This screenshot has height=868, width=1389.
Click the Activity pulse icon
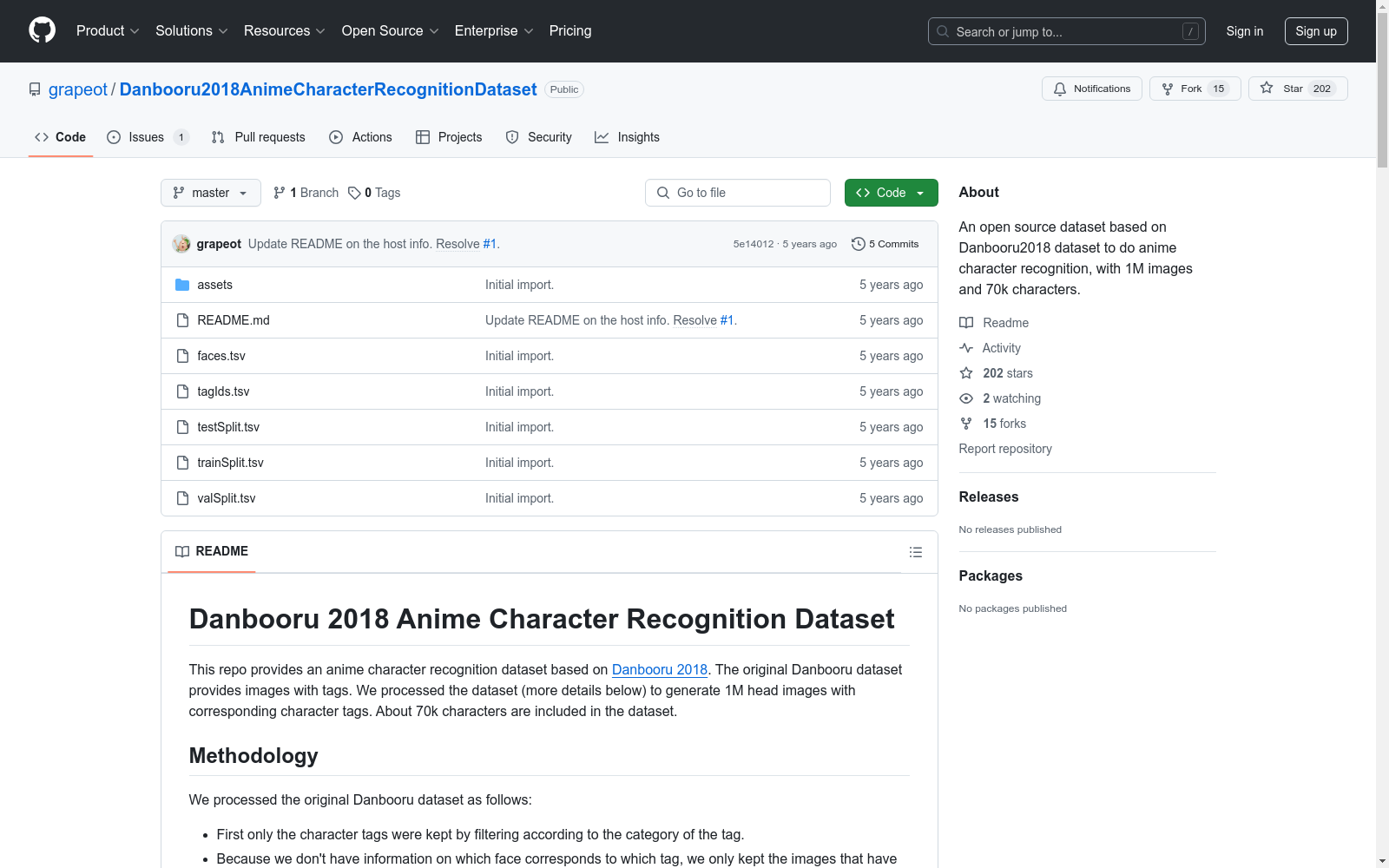966,348
